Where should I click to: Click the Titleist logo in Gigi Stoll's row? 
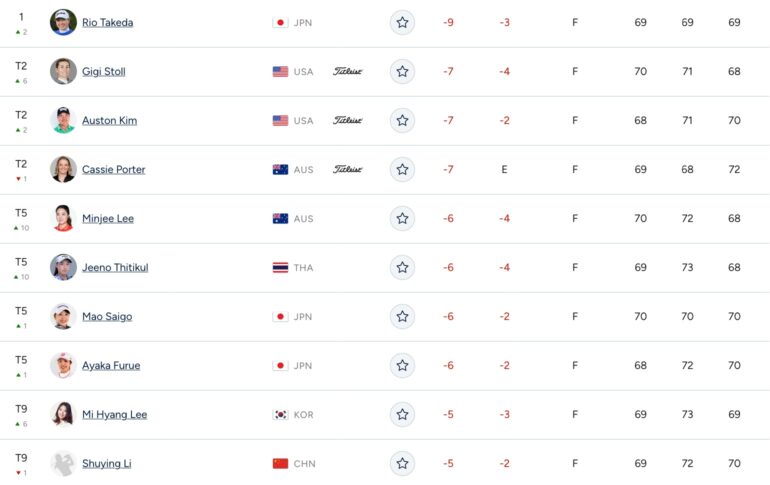[x=348, y=71]
